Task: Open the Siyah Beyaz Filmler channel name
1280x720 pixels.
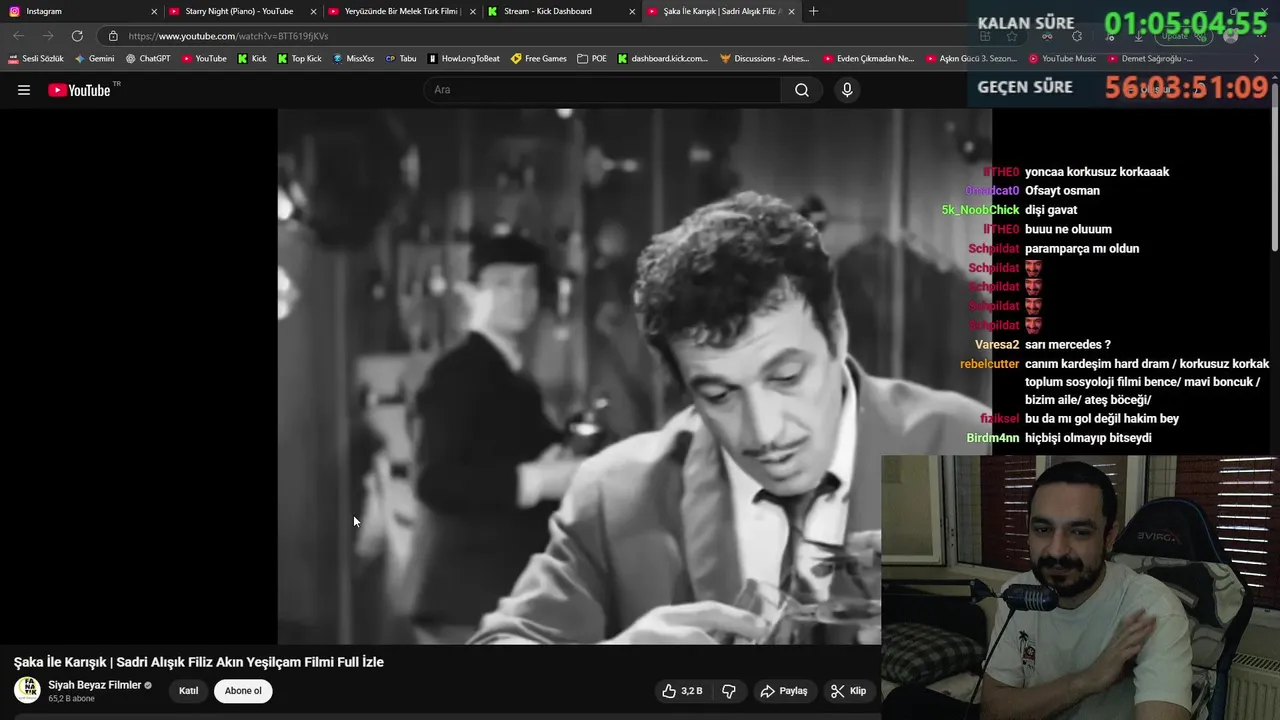Action: pyautogui.click(x=95, y=685)
